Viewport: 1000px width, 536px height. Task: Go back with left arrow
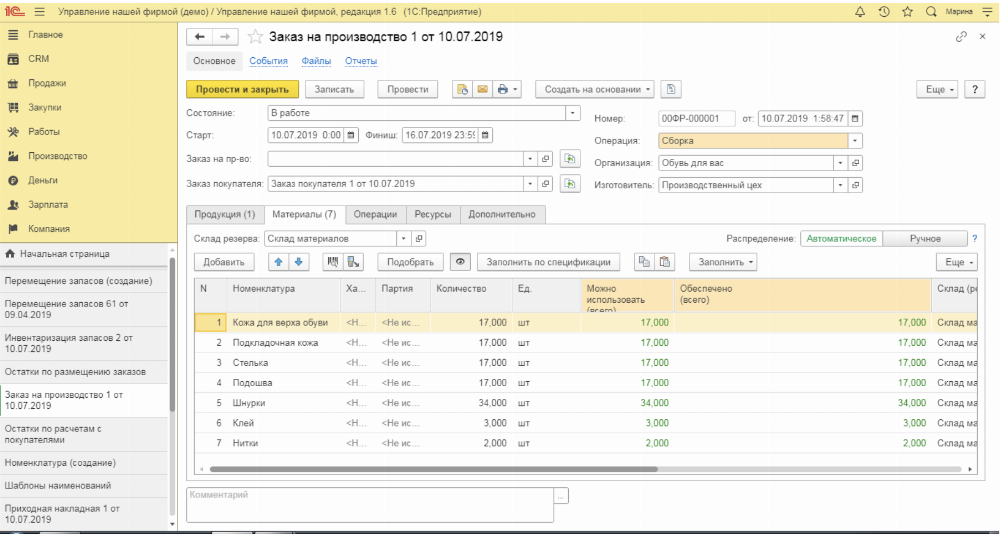pyautogui.click(x=199, y=37)
